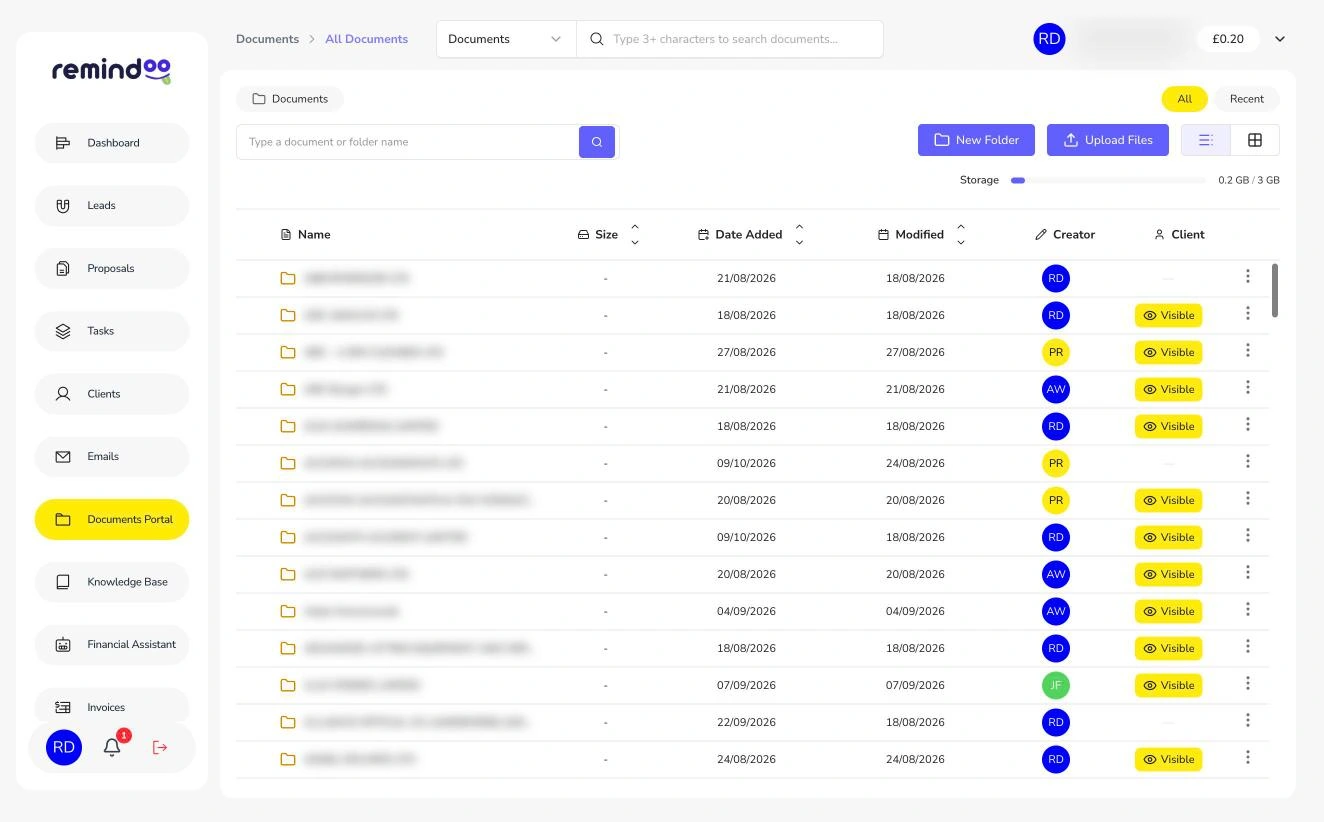
Task: Click the RD avatar in the sidebar footer
Action: pyautogui.click(x=64, y=747)
